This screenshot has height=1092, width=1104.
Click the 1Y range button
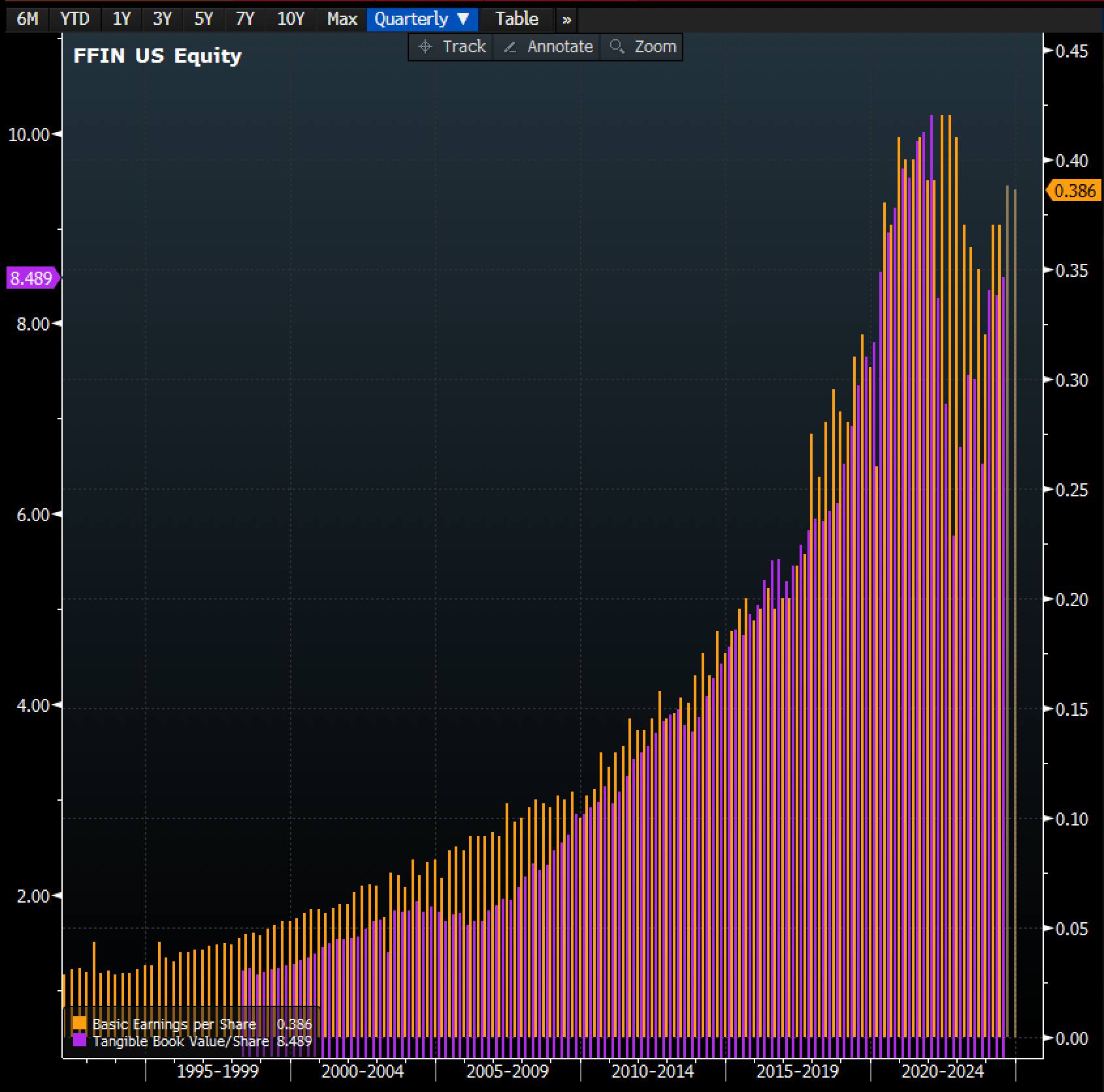pyautogui.click(x=121, y=19)
